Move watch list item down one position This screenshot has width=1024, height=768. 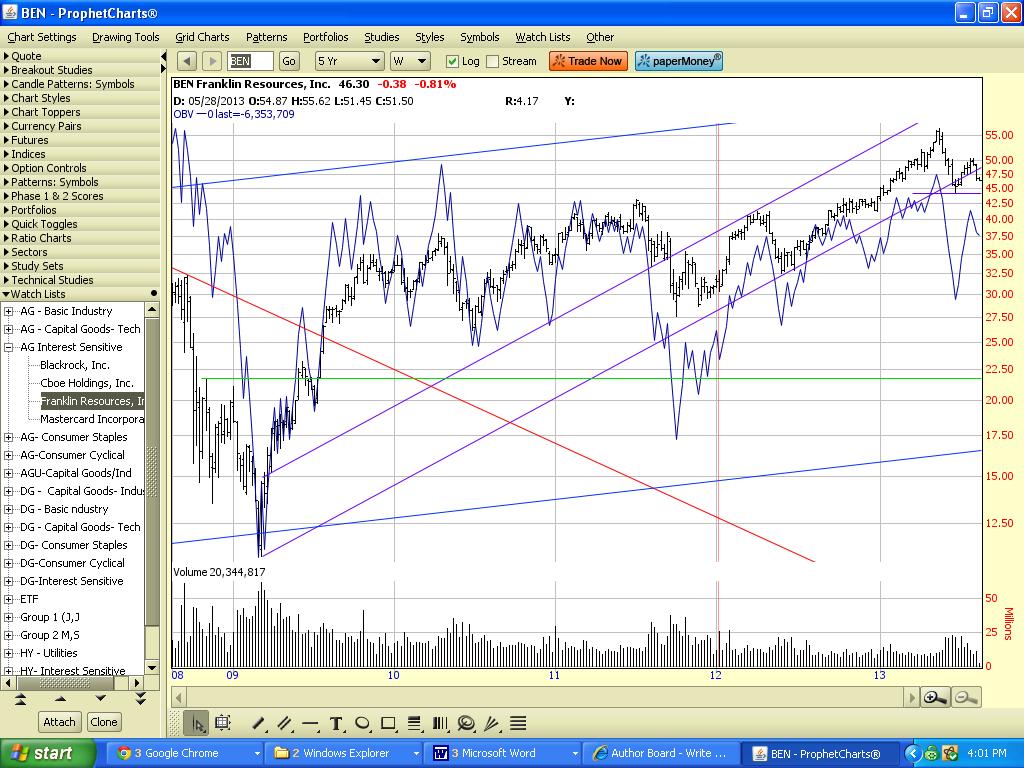point(100,699)
